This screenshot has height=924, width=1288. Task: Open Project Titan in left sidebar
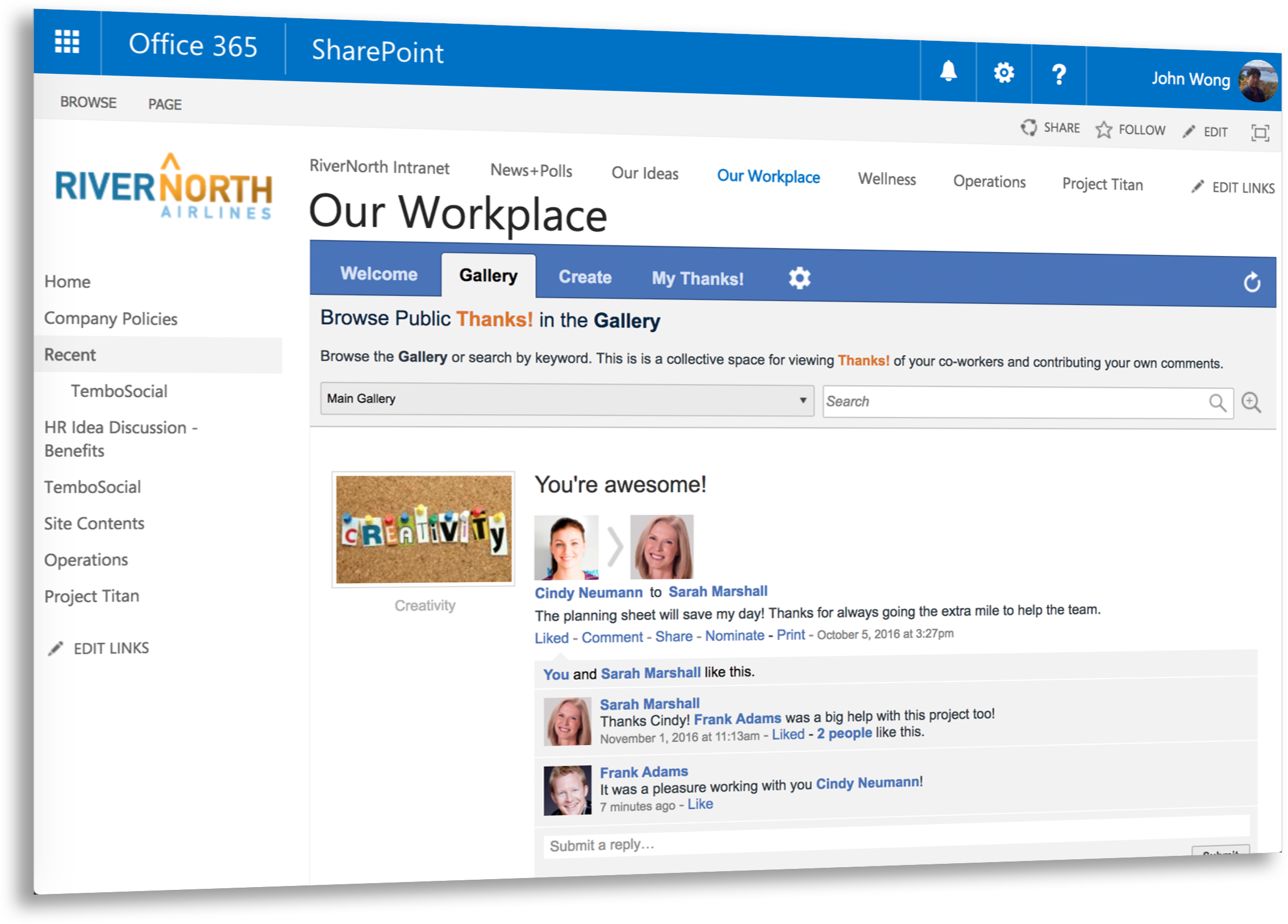click(x=91, y=596)
